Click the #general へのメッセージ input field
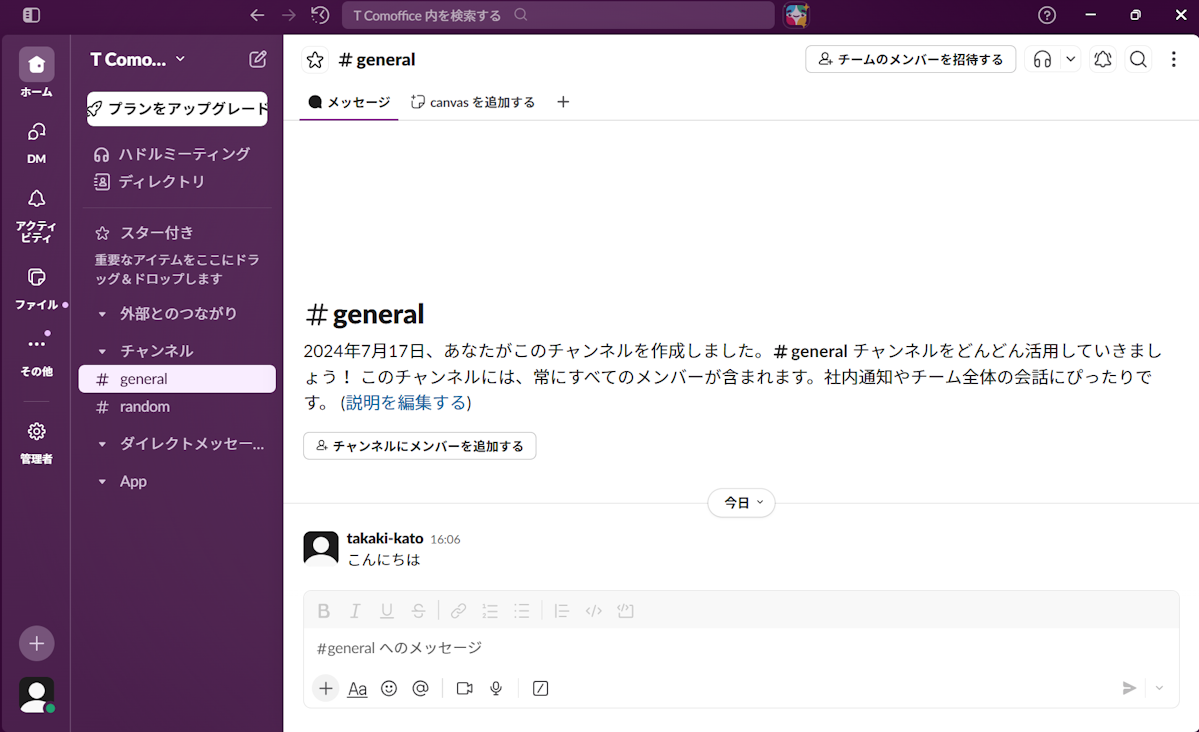 point(741,648)
